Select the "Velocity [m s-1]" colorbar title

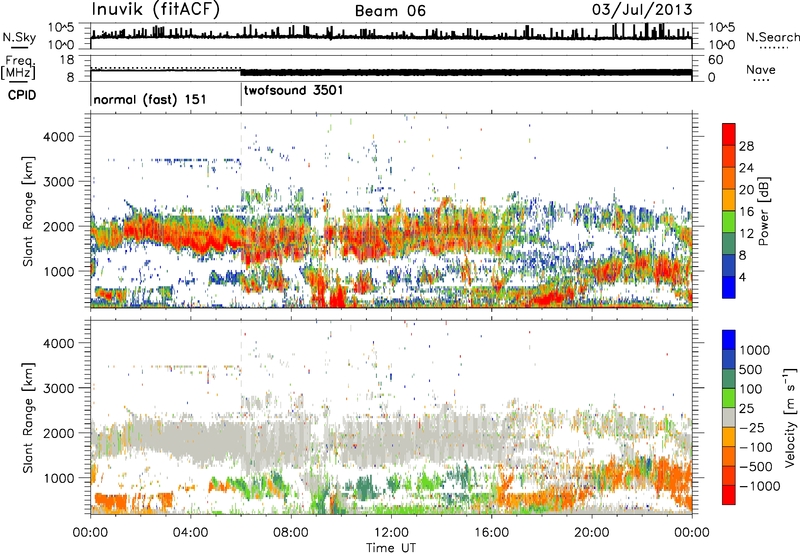[x=790, y=417]
